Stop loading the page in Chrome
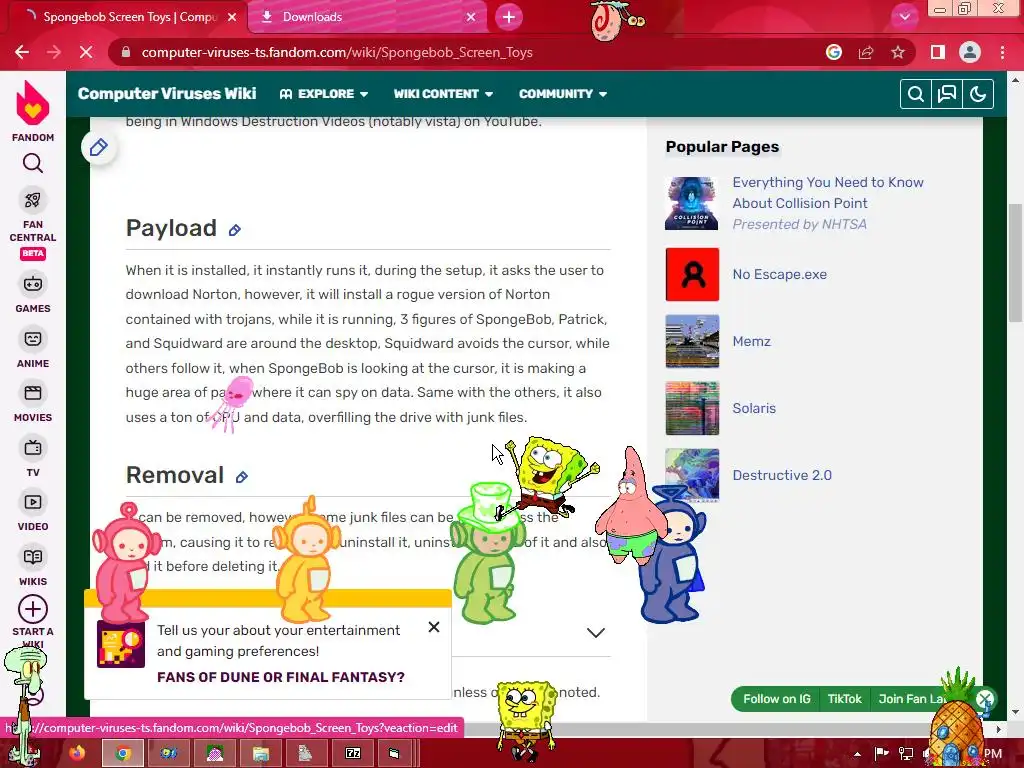Screen dimensions: 1024x768 tap(86, 52)
